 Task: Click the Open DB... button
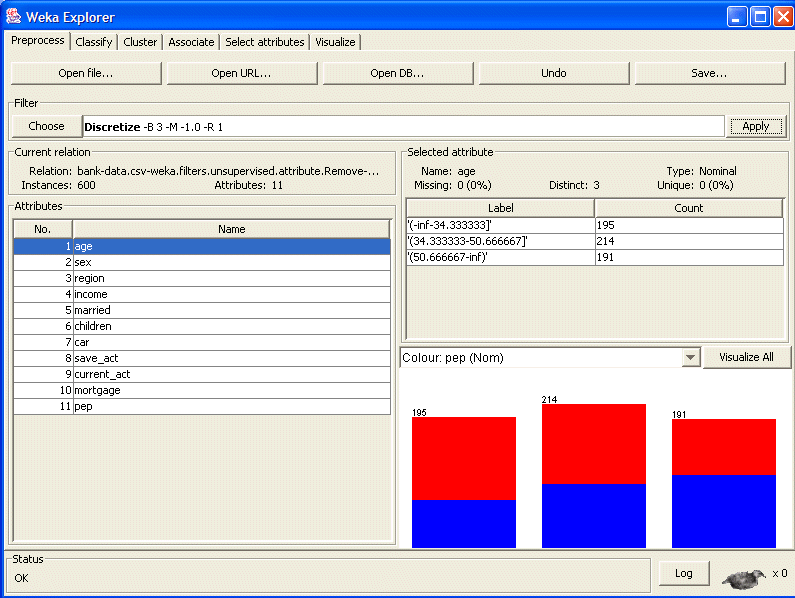tap(397, 73)
